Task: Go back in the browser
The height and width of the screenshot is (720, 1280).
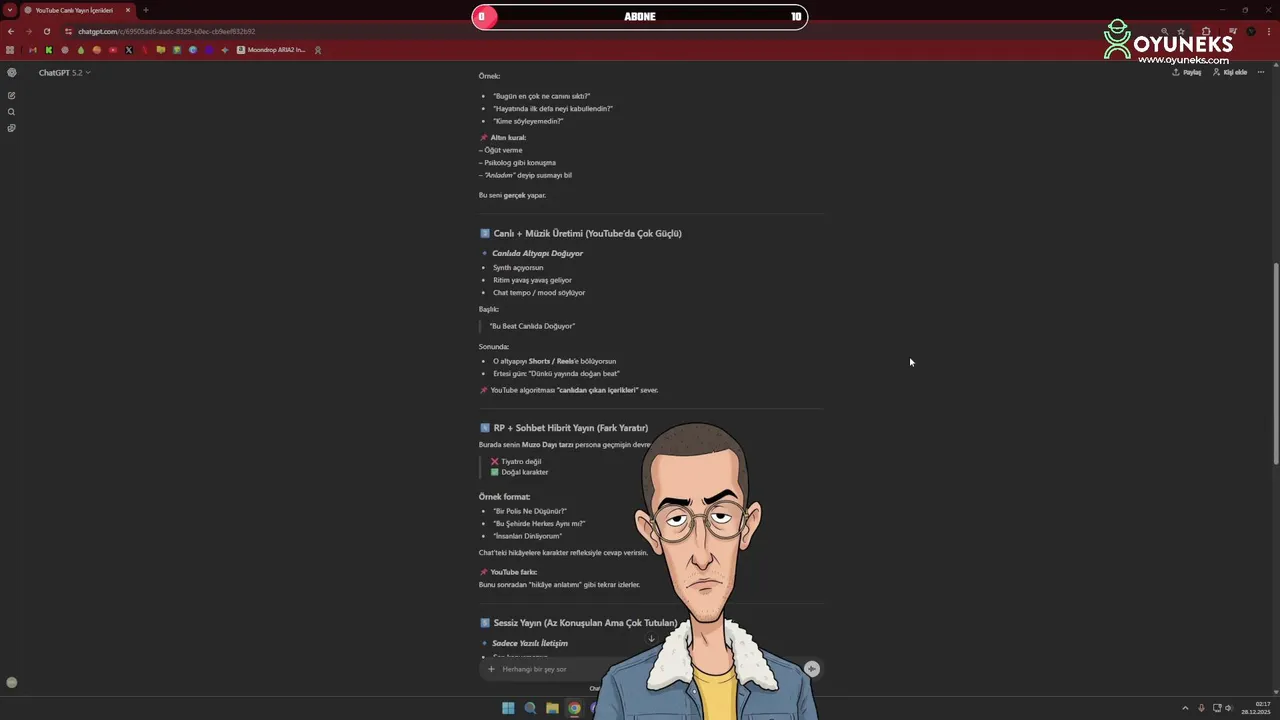Action: pyautogui.click(x=11, y=31)
